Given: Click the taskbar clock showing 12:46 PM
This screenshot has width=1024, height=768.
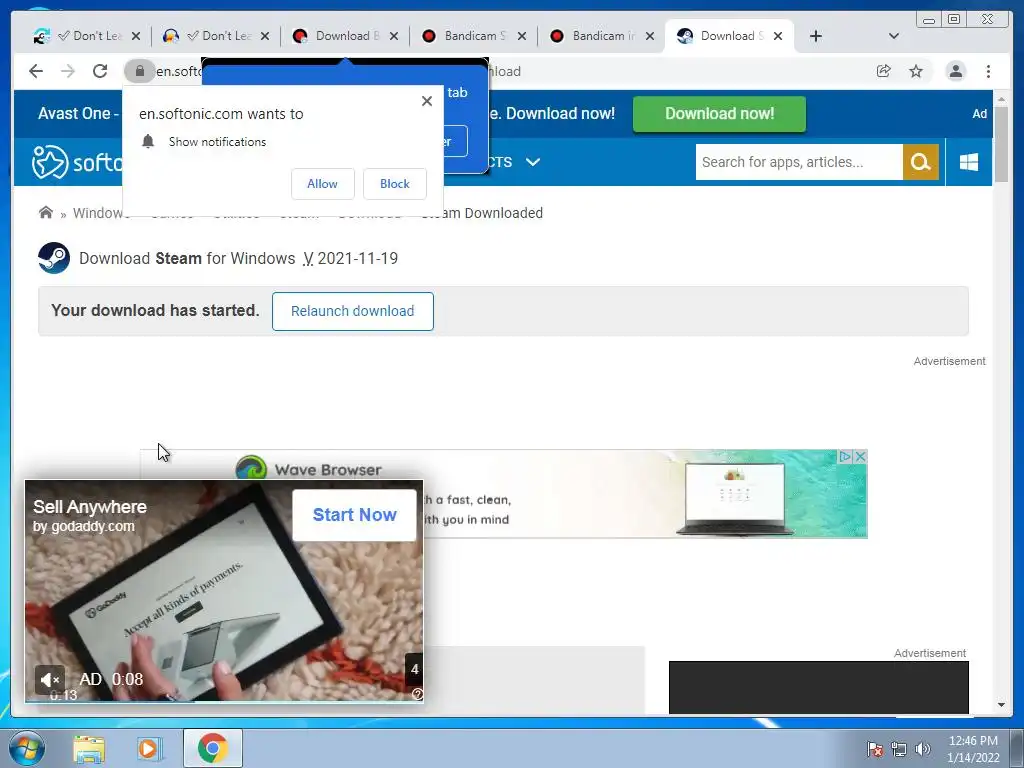Looking at the screenshot, I should [973, 749].
